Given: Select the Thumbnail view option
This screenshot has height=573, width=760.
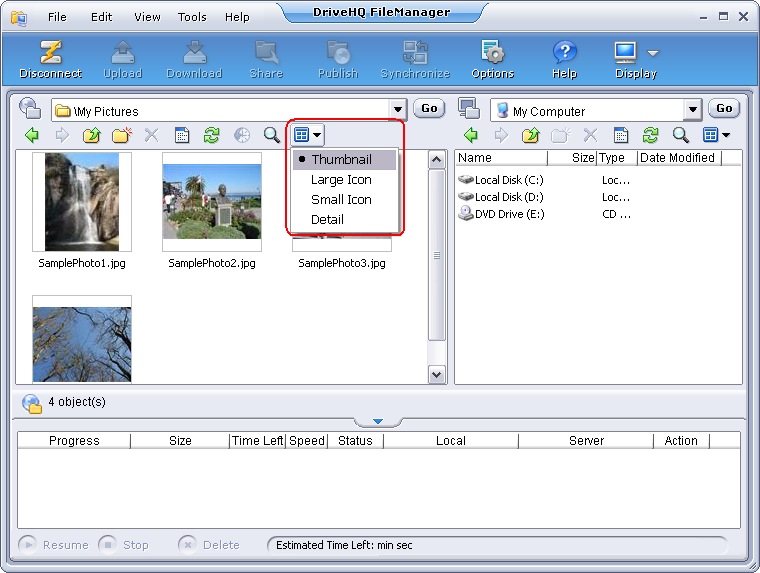Looking at the screenshot, I should [x=341, y=160].
